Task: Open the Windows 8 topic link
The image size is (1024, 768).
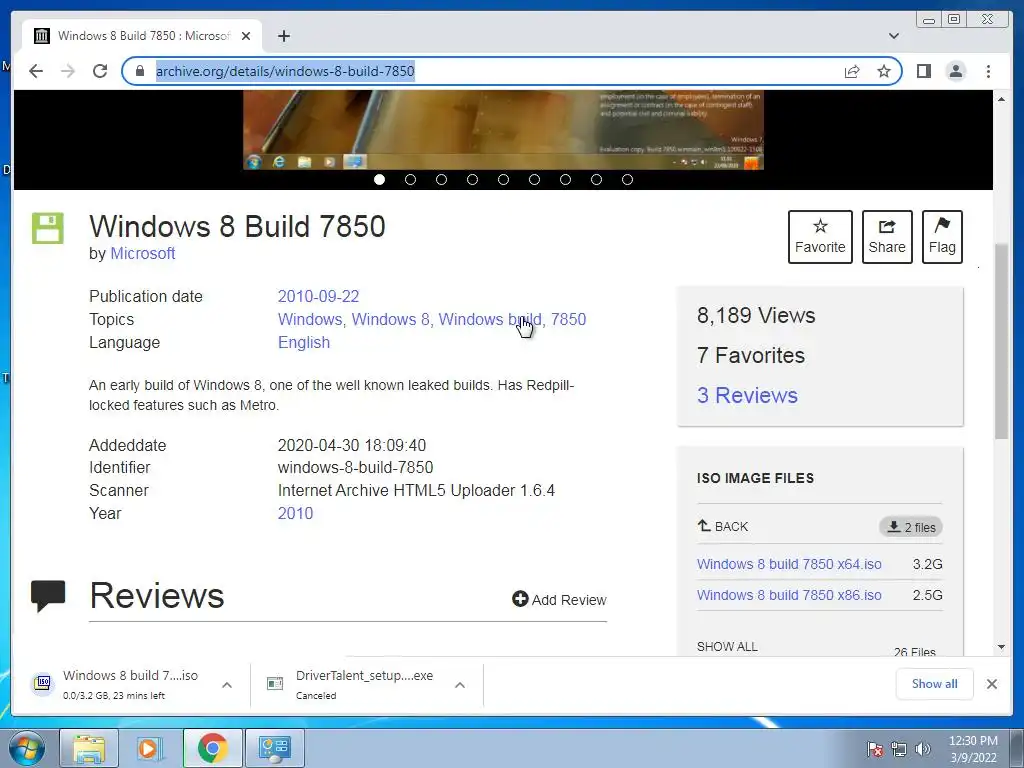Action: click(391, 319)
